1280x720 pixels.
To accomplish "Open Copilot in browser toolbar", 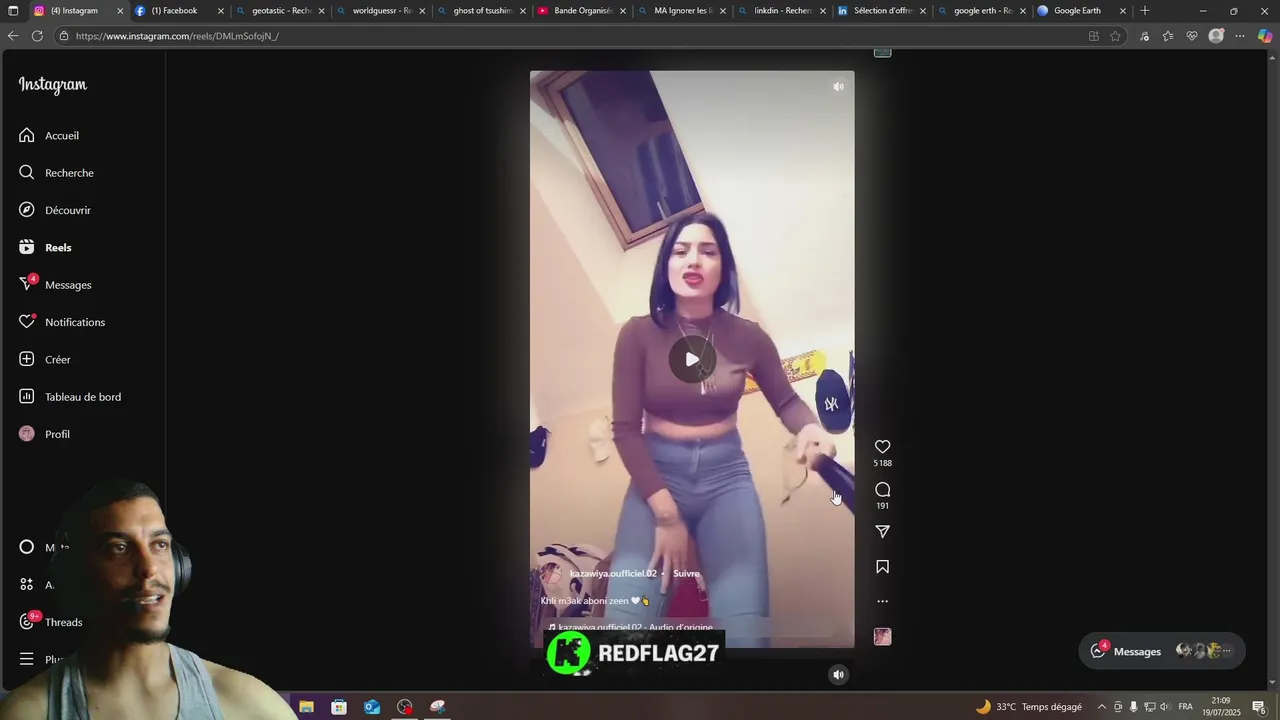I will click(x=1265, y=36).
